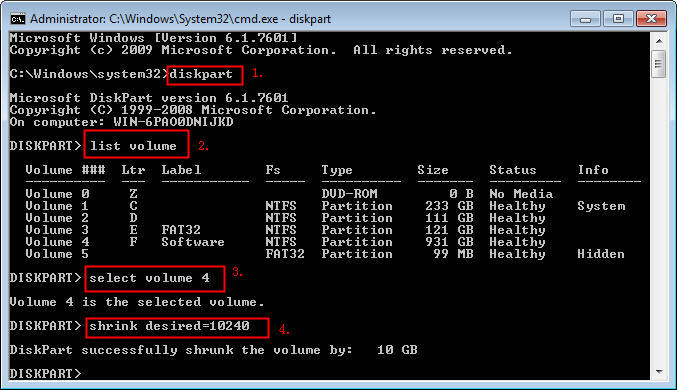The image size is (677, 390).
Task: Click the 'Volume 4' row label
Action: [x=57, y=242]
